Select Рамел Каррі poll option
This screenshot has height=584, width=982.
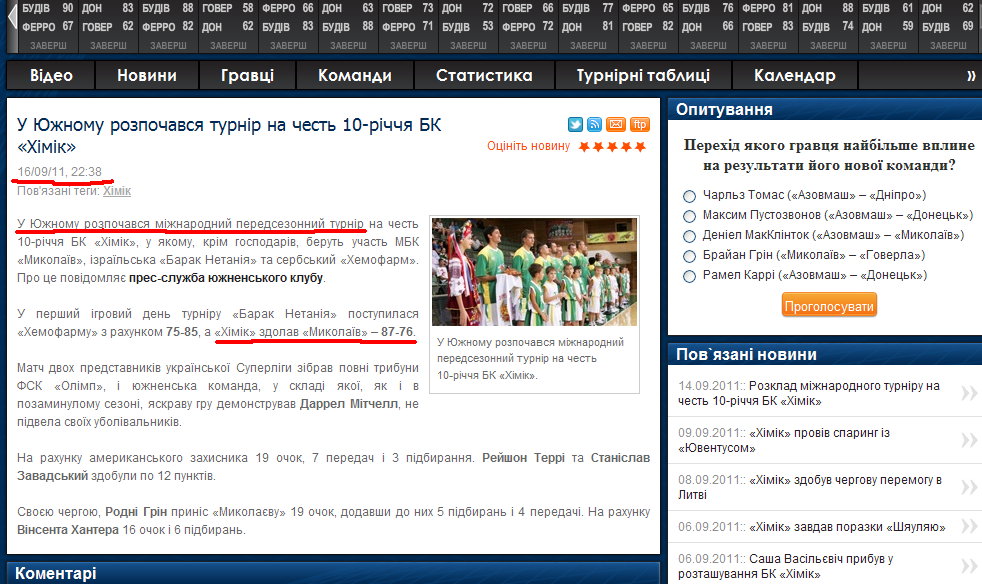coord(690,276)
